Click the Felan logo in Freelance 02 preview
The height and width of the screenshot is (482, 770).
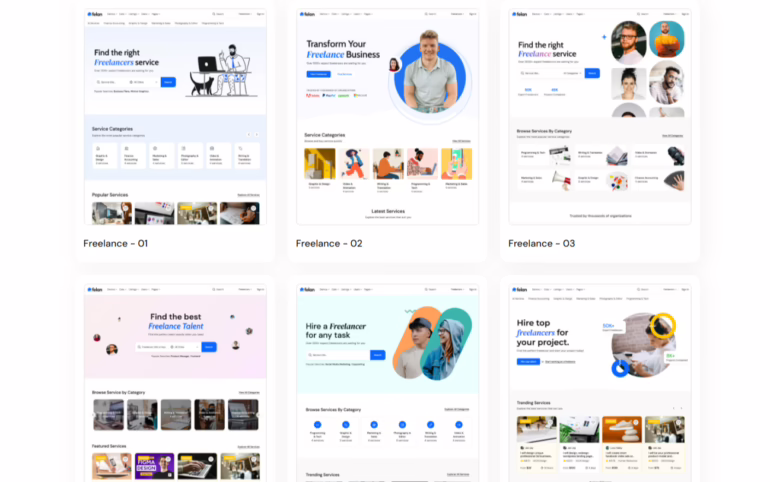point(307,14)
